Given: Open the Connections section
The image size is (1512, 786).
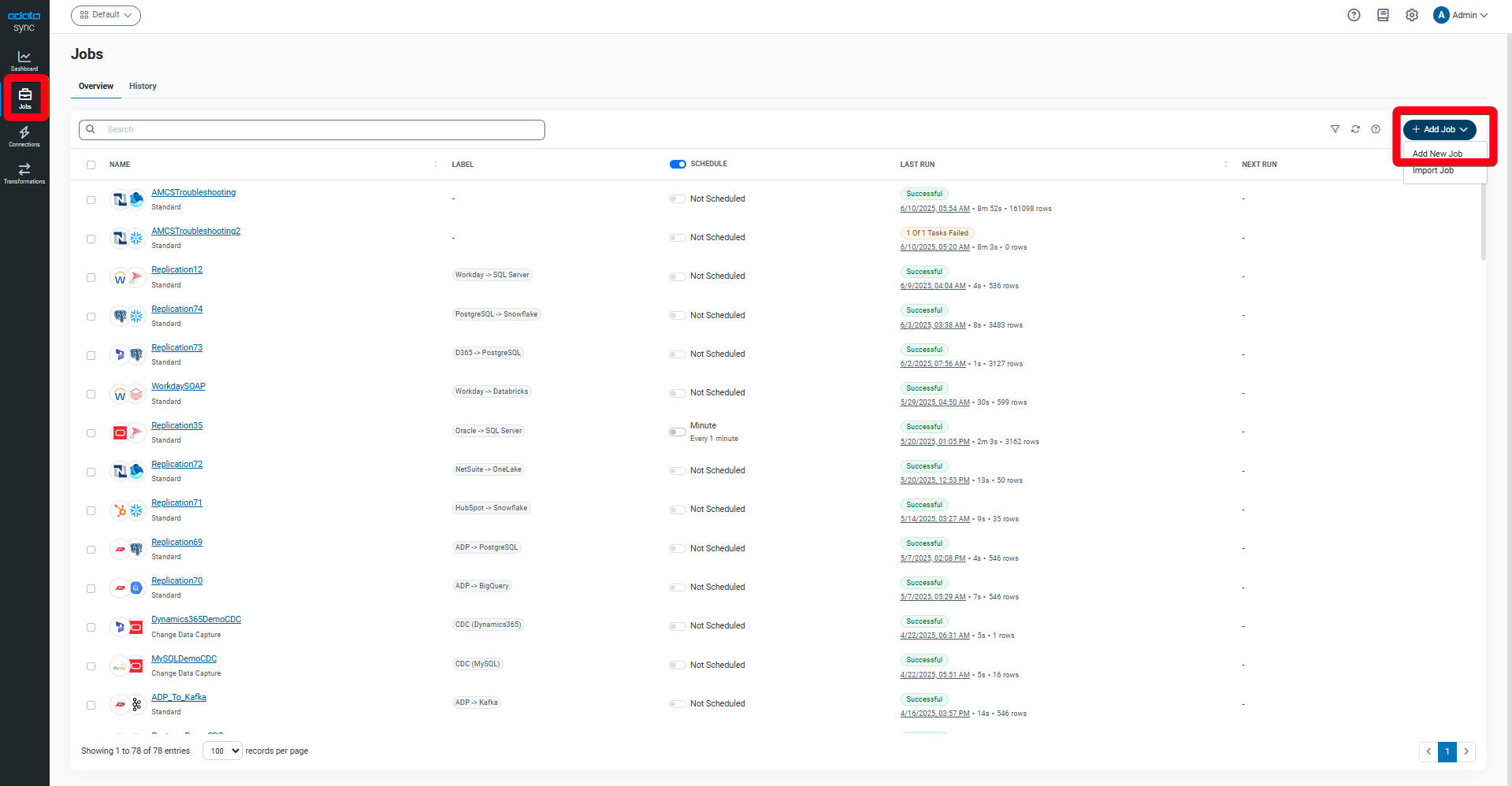Looking at the screenshot, I should pyautogui.click(x=24, y=135).
